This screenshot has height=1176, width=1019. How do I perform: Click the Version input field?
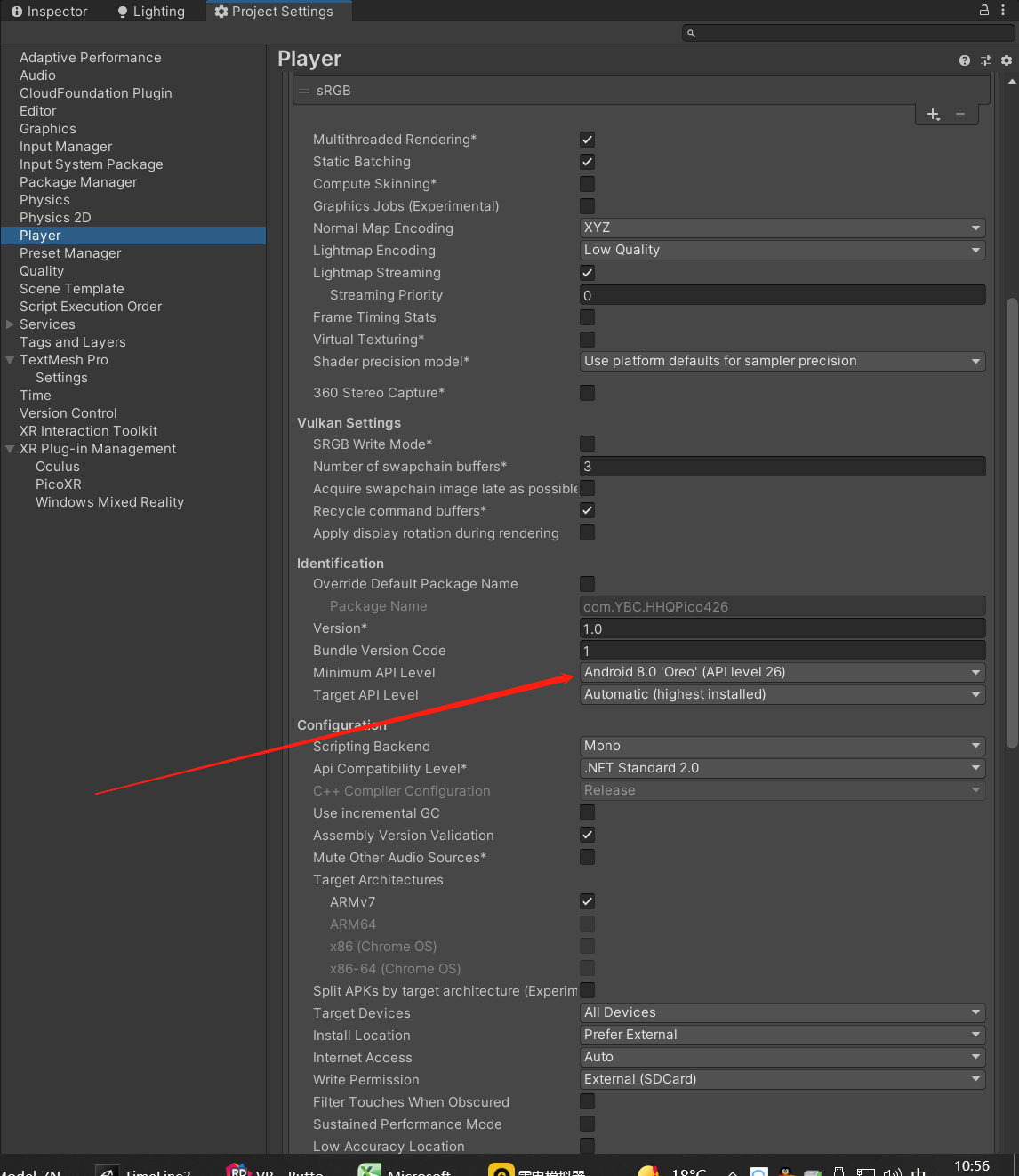click(782, 628)
